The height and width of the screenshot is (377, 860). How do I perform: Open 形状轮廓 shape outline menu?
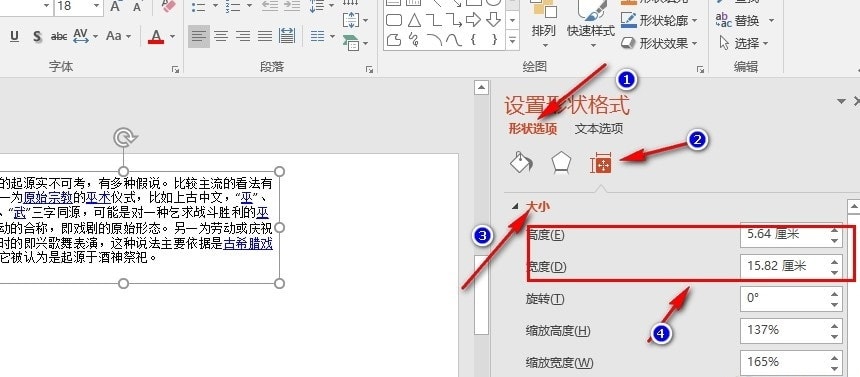tap(660, 21)
